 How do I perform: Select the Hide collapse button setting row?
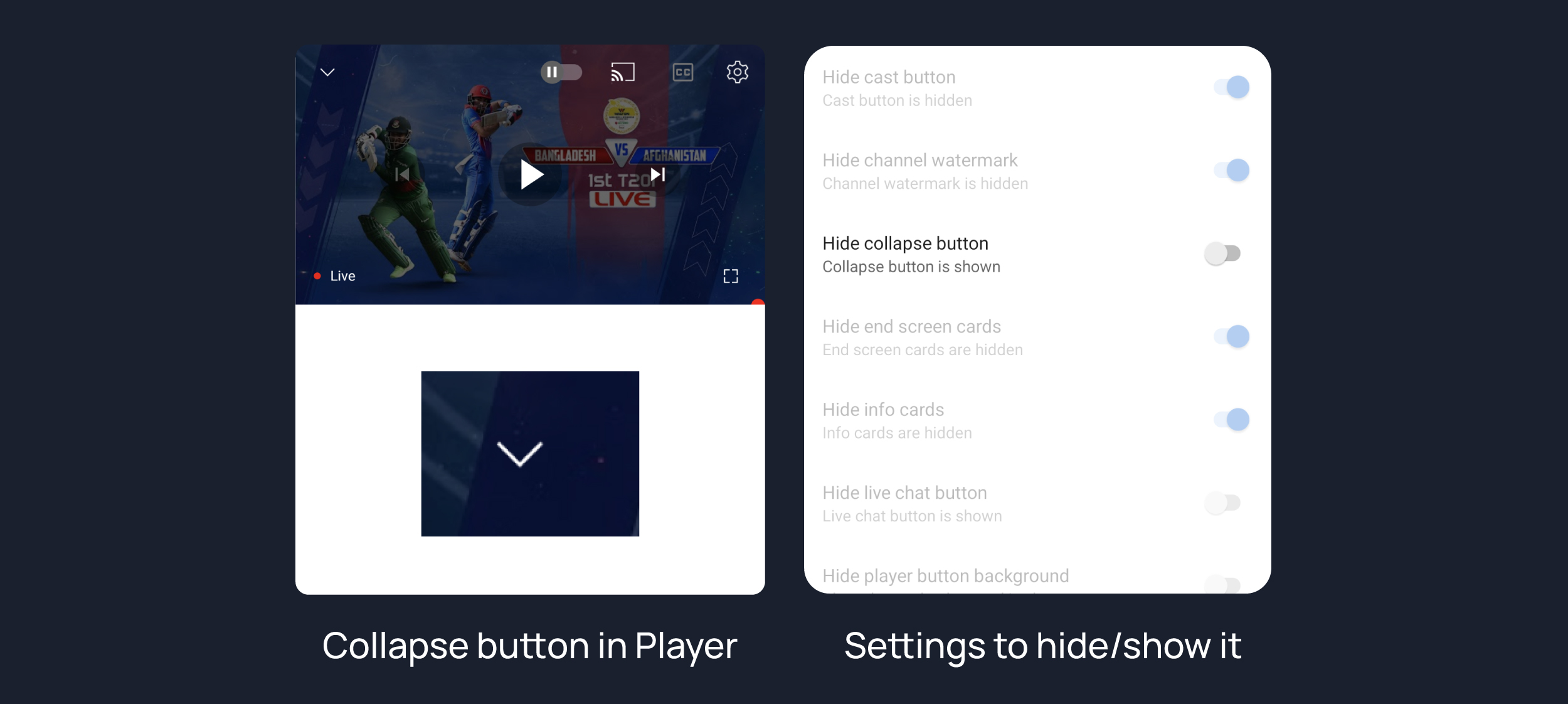click(x=1037, y=254)
